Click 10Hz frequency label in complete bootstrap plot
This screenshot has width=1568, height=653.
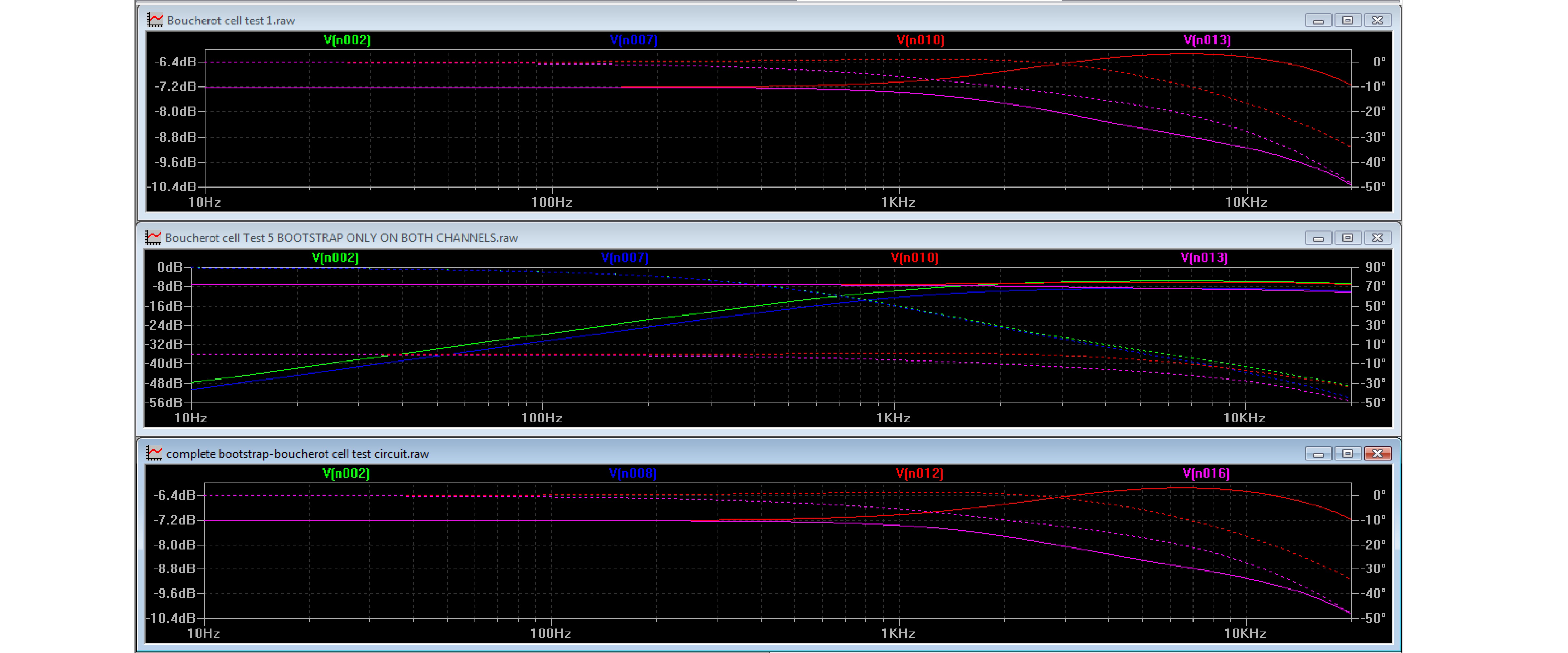click(203, 634)
